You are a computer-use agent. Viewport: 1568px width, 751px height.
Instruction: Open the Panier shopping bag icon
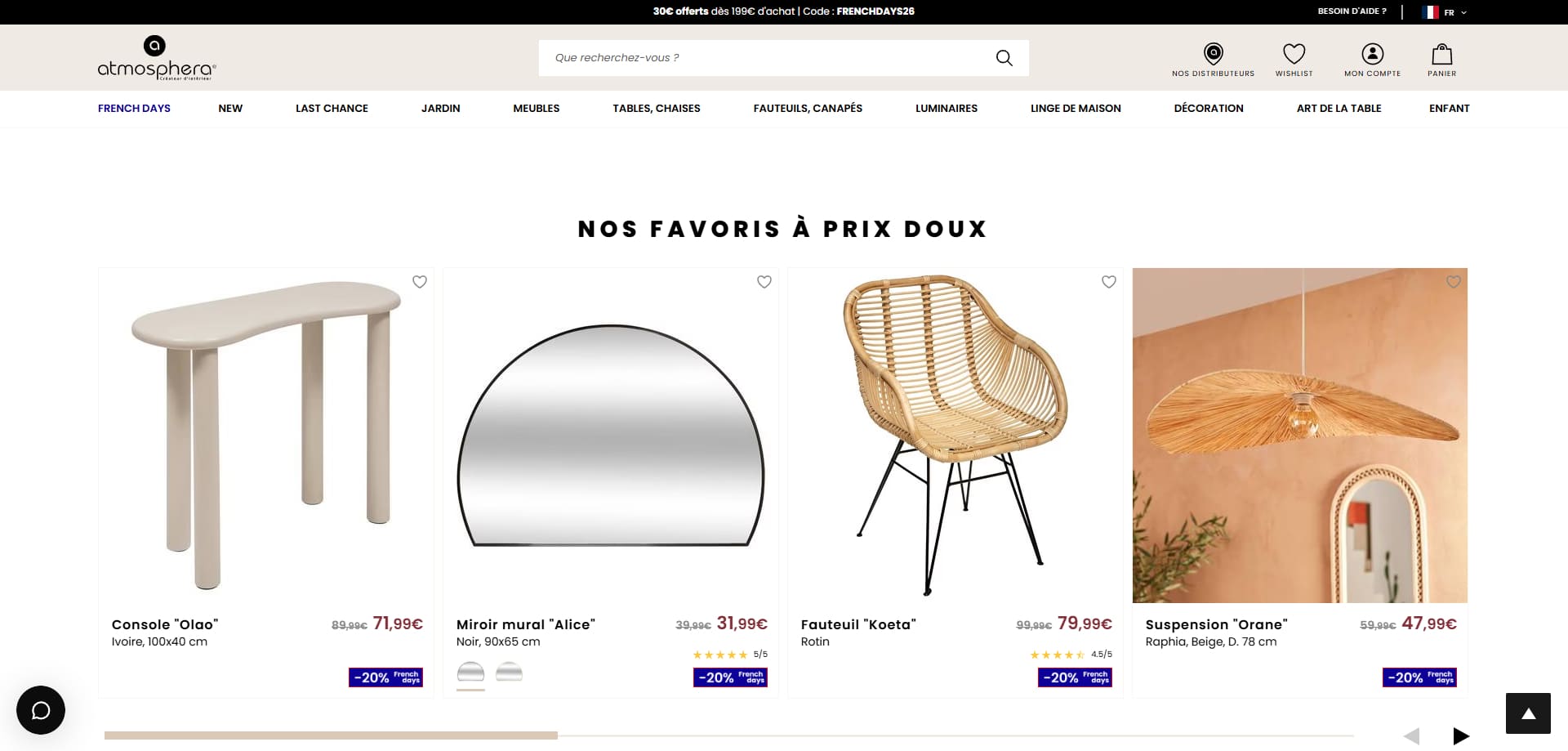1442,54
